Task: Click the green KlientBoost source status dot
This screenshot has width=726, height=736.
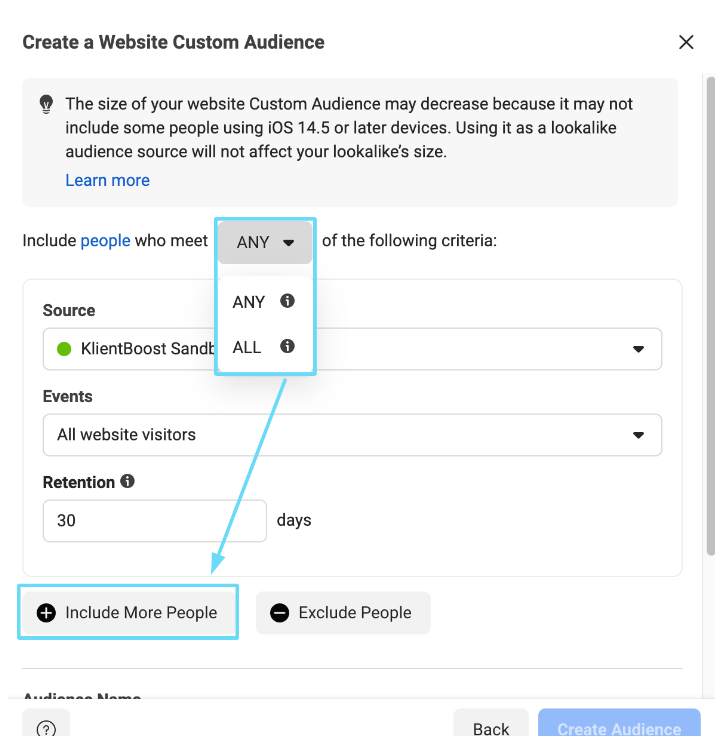Action: click(64, 349)
